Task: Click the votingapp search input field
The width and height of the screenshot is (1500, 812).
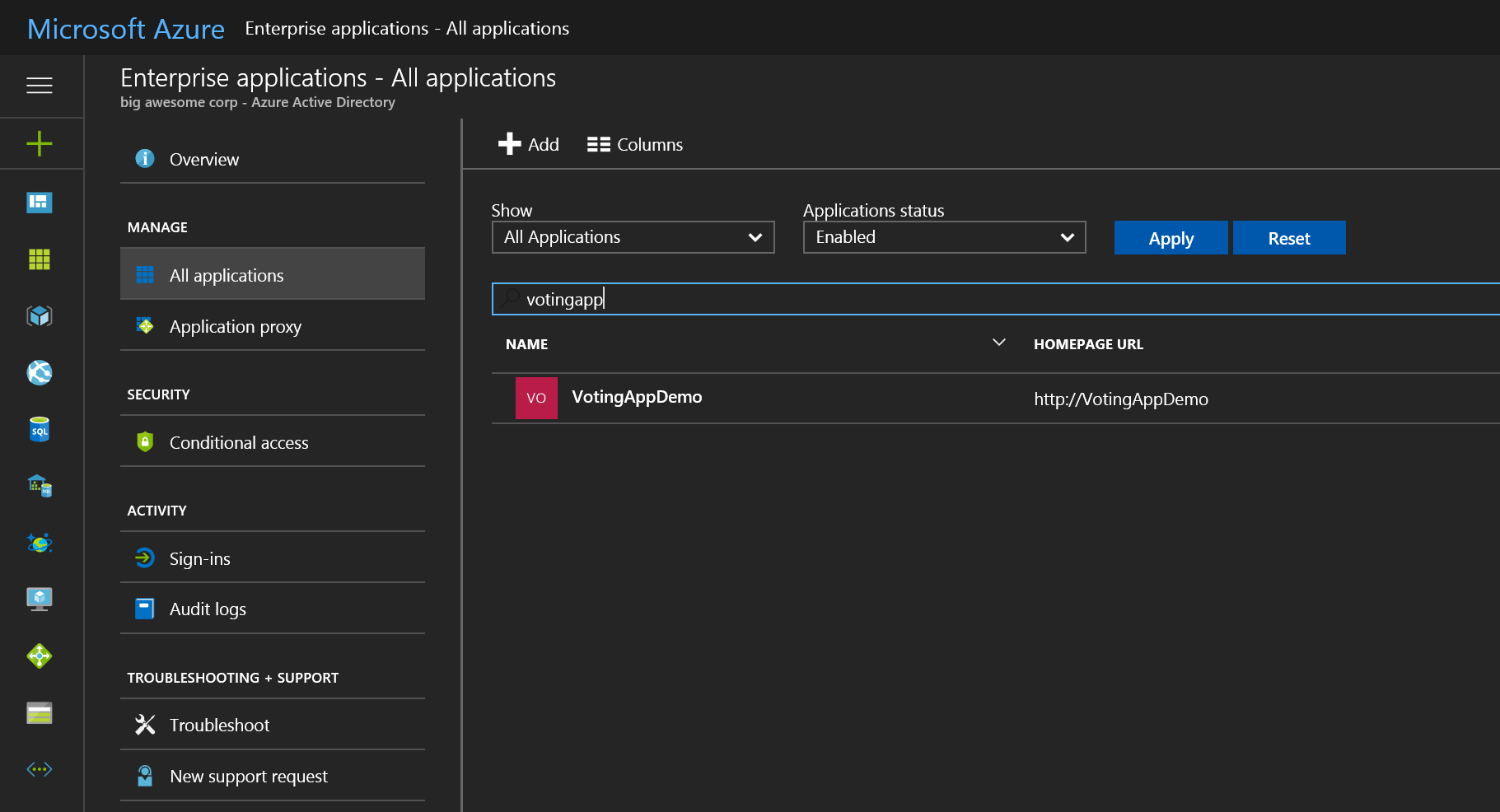Action: (x=996, y=299)
